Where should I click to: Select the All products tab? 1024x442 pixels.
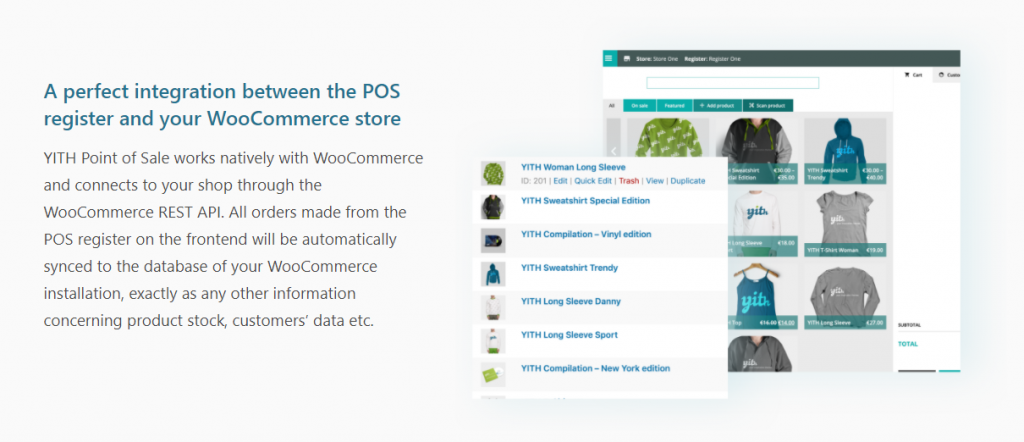pos(612,105)
